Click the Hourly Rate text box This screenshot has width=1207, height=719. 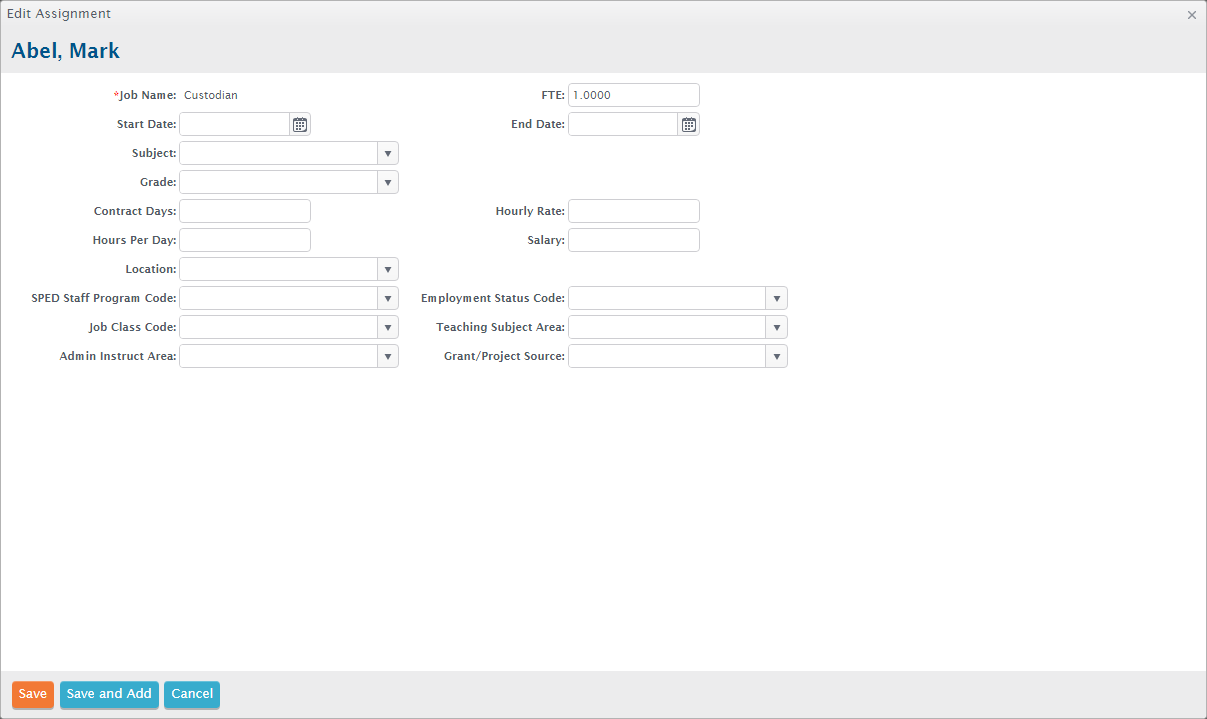(x=633, y=211)
